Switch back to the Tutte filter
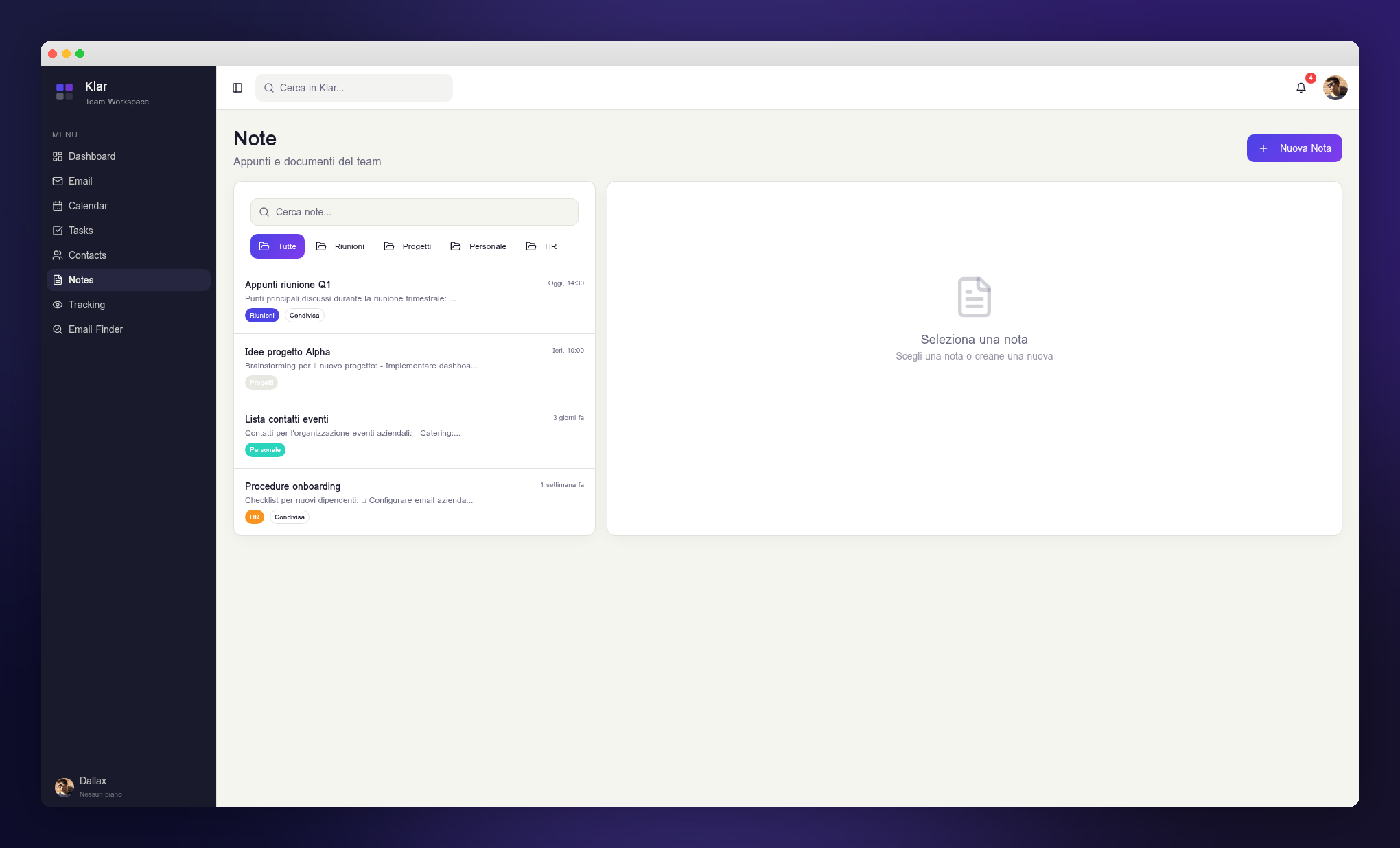The height and width of the screenshot is (848, 1400). pyautogui.click(x=277, y=246)
